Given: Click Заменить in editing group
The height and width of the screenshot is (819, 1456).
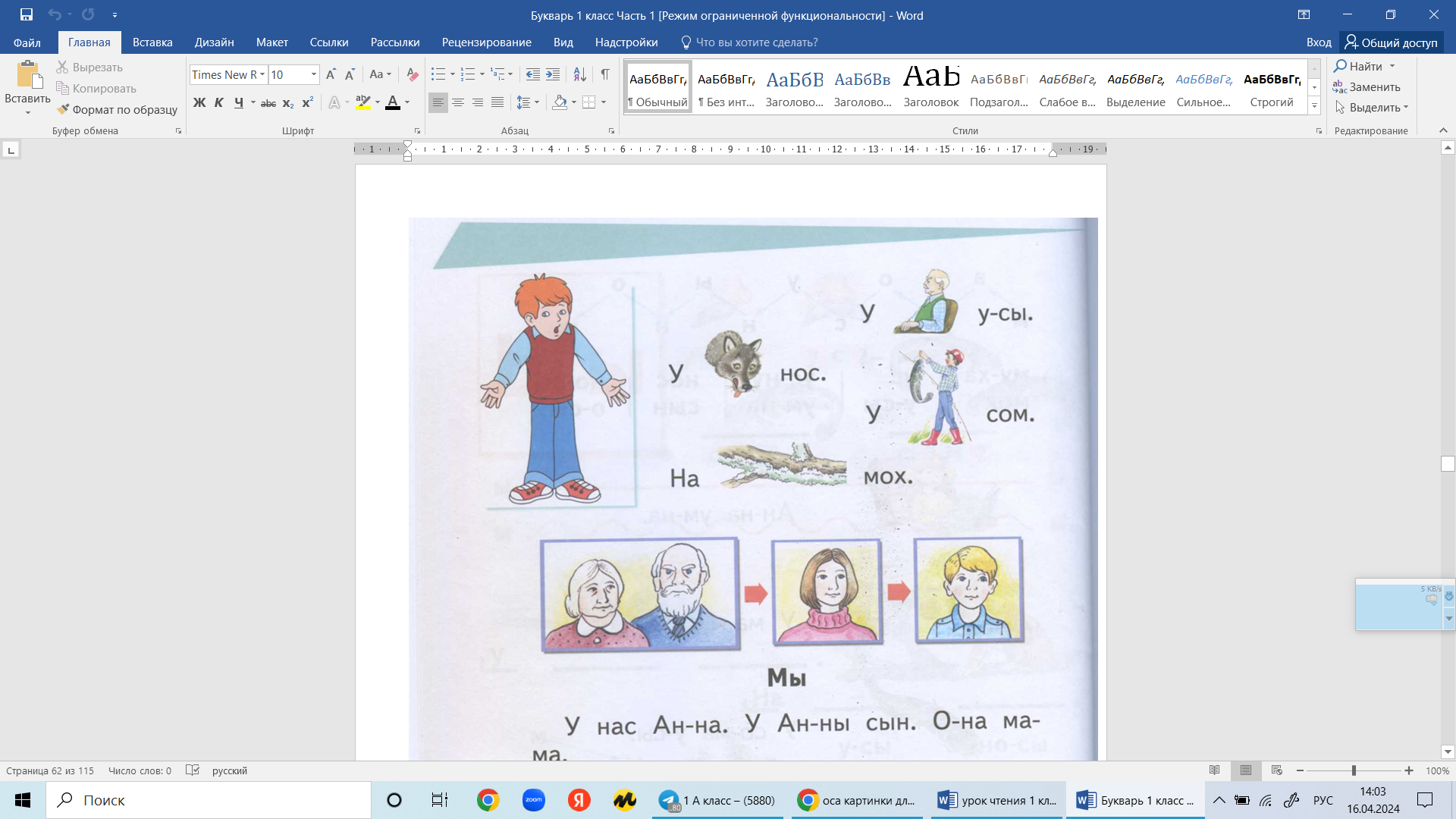Looking at the screenshot, I should pyautogui.click(x=1367, y=87).
